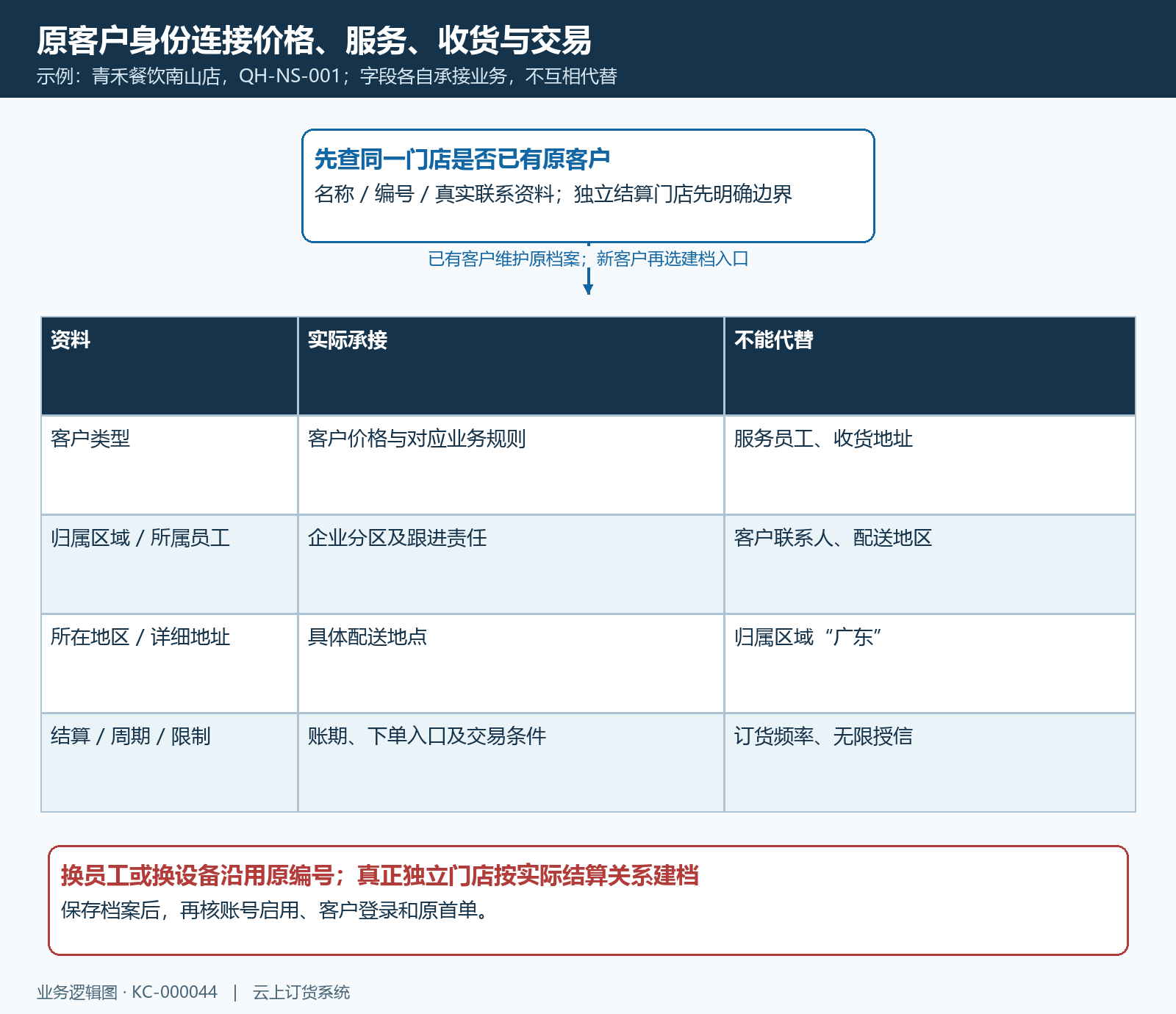Click the arrow label 已有客户维护原档案；新客户再选建档入口

(588, 259)
